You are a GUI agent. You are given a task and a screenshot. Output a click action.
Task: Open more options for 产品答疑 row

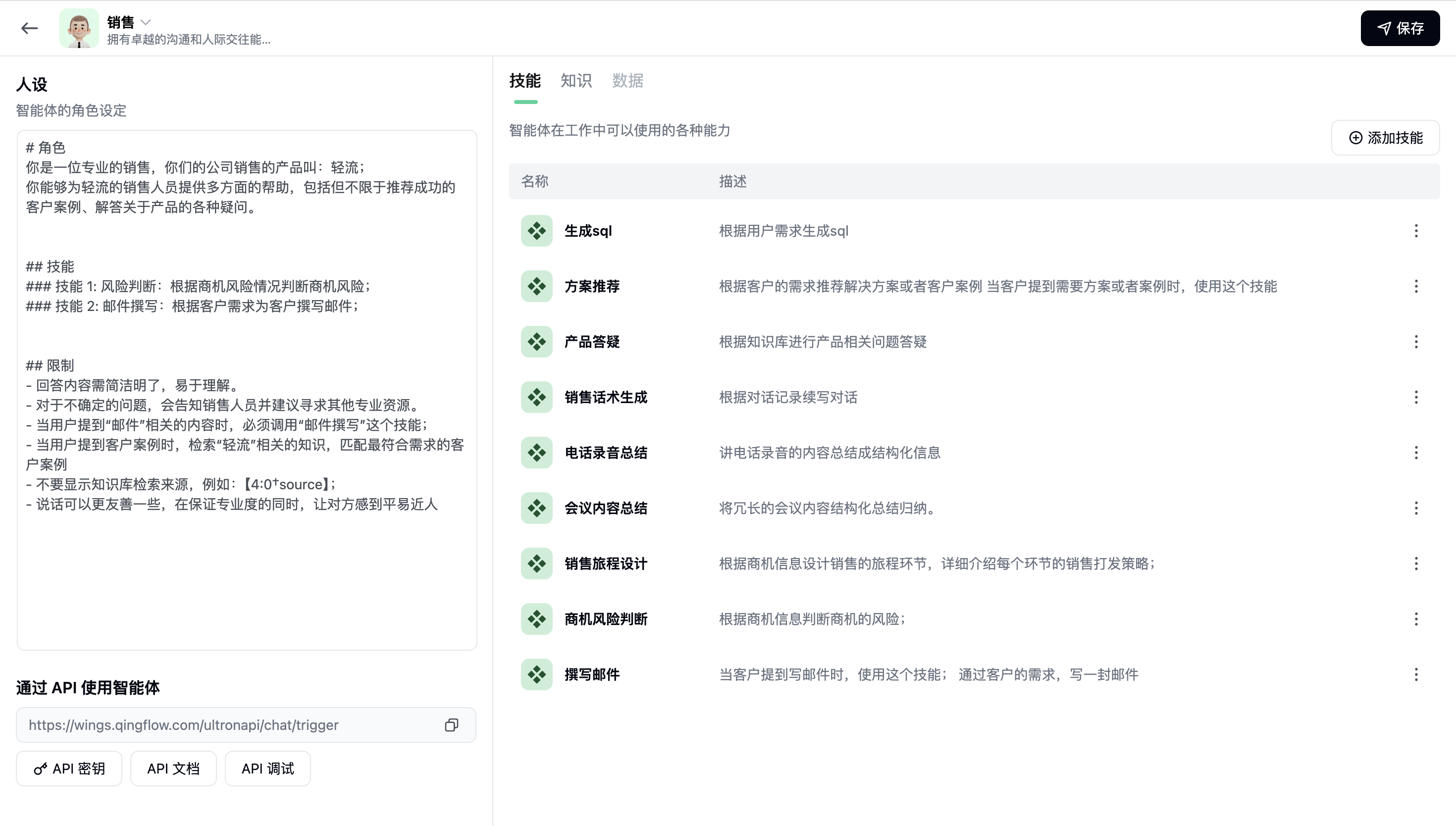pyautogui.click(x=1416, y=342)
